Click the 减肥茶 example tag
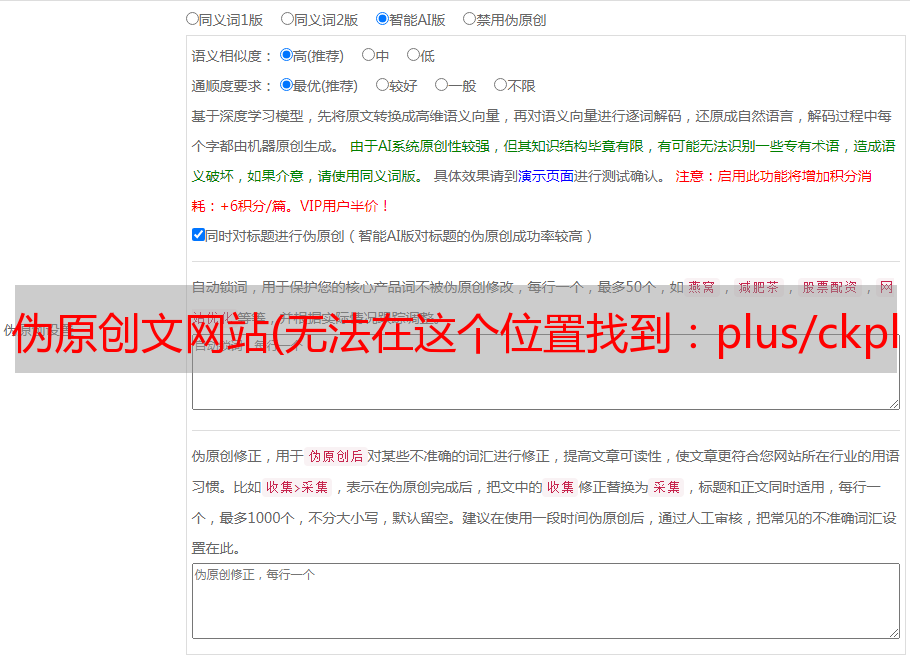 click(758, 287)
